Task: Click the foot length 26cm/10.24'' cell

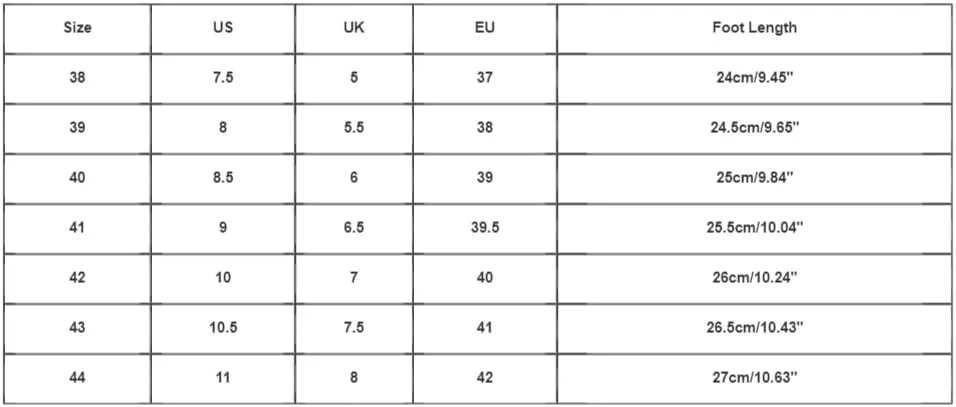Action: (754, 278)
